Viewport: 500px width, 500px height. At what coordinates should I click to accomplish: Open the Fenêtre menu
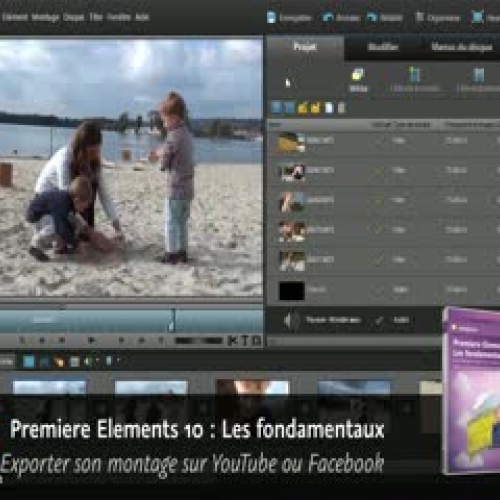[119, 17]
